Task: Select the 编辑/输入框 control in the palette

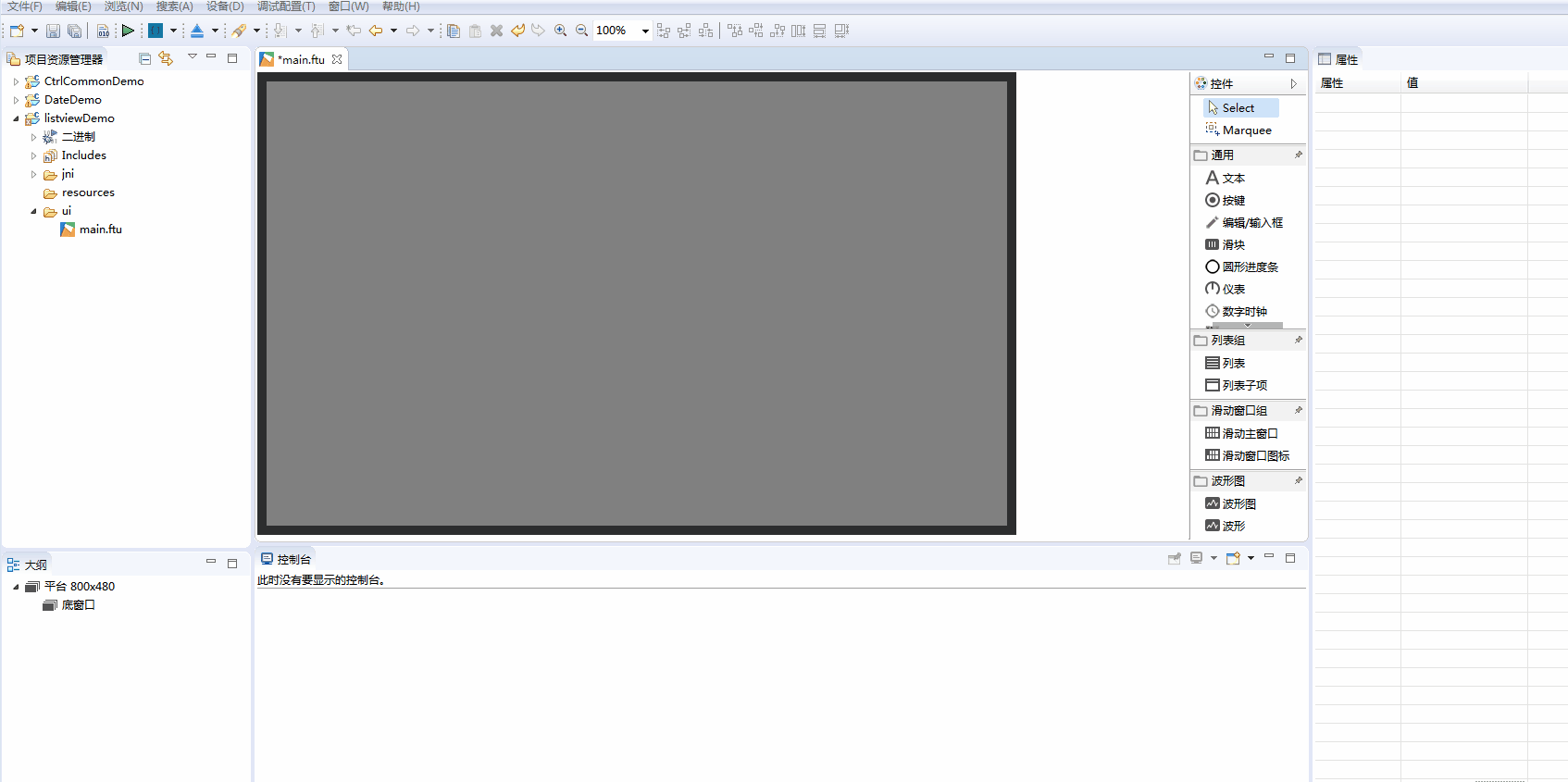Action: [x=1244, y=222]
